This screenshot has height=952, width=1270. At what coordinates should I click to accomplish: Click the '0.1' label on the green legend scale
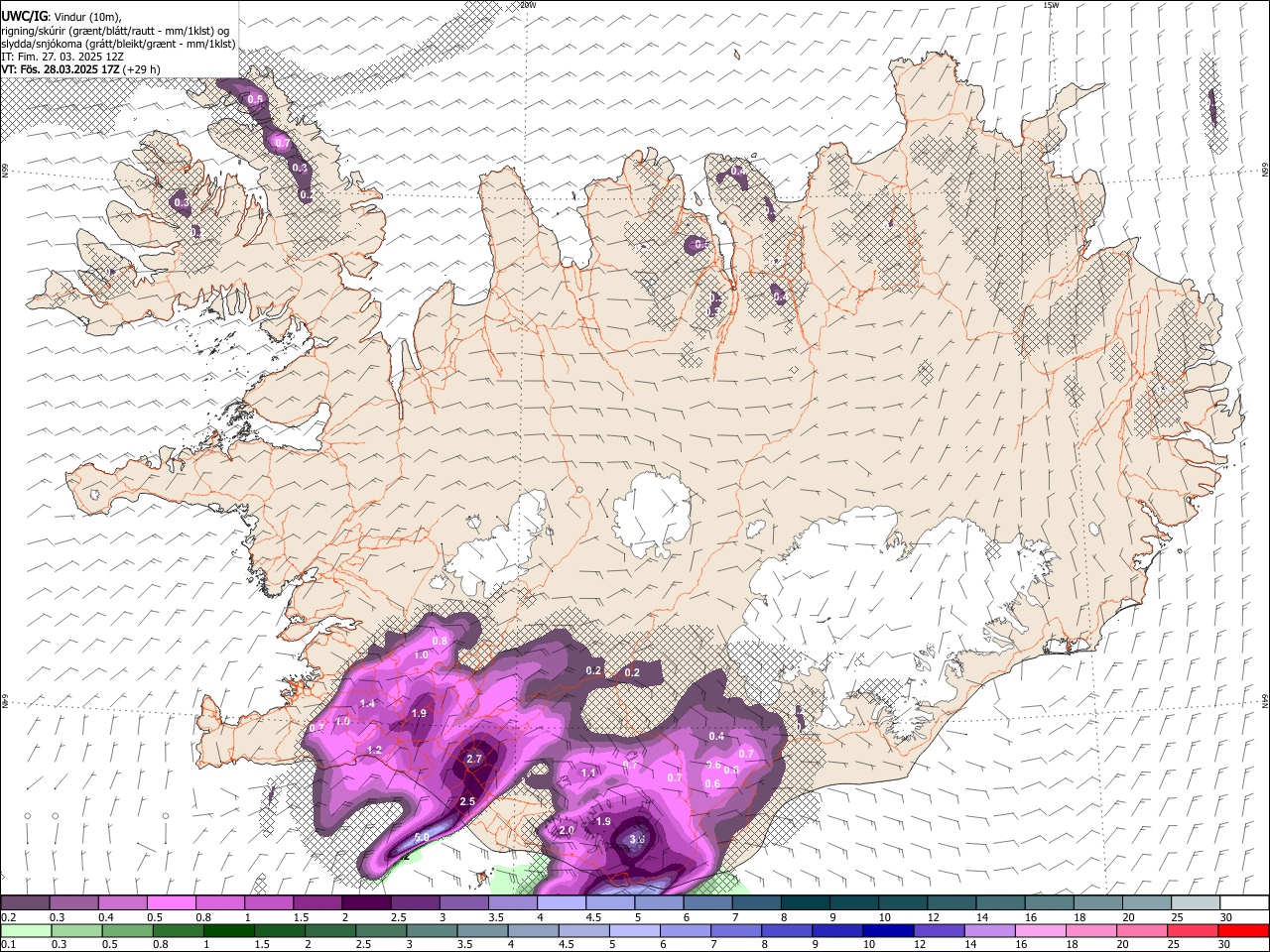[8, 944]
